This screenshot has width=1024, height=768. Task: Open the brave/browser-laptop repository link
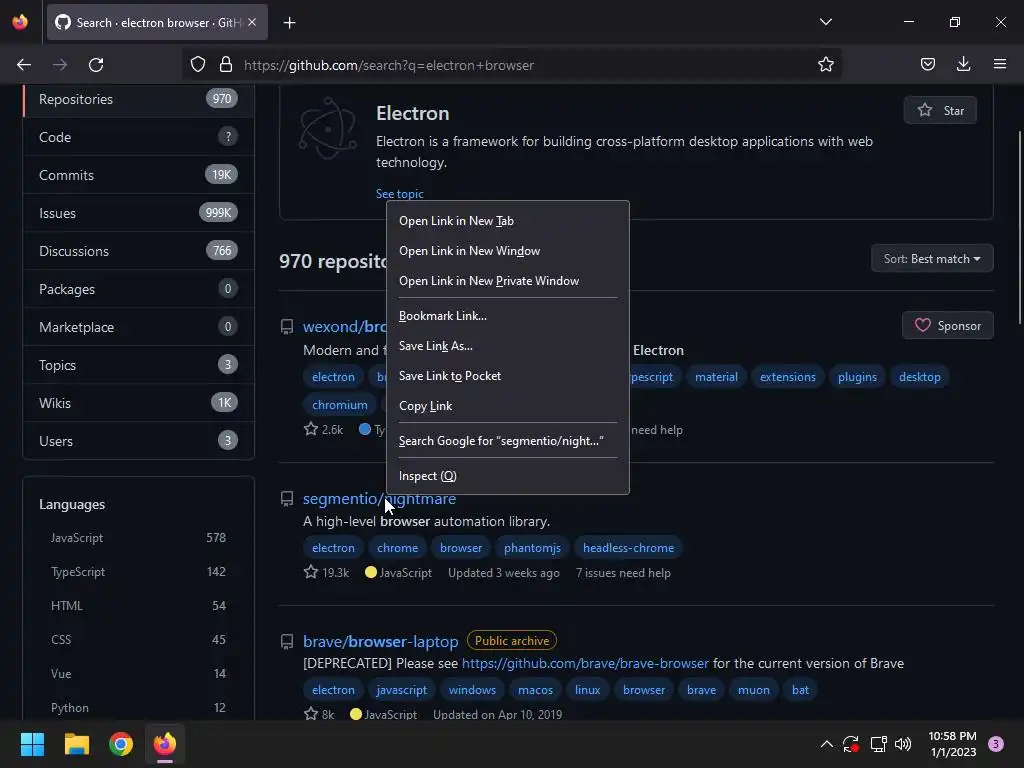pos(381,641)
